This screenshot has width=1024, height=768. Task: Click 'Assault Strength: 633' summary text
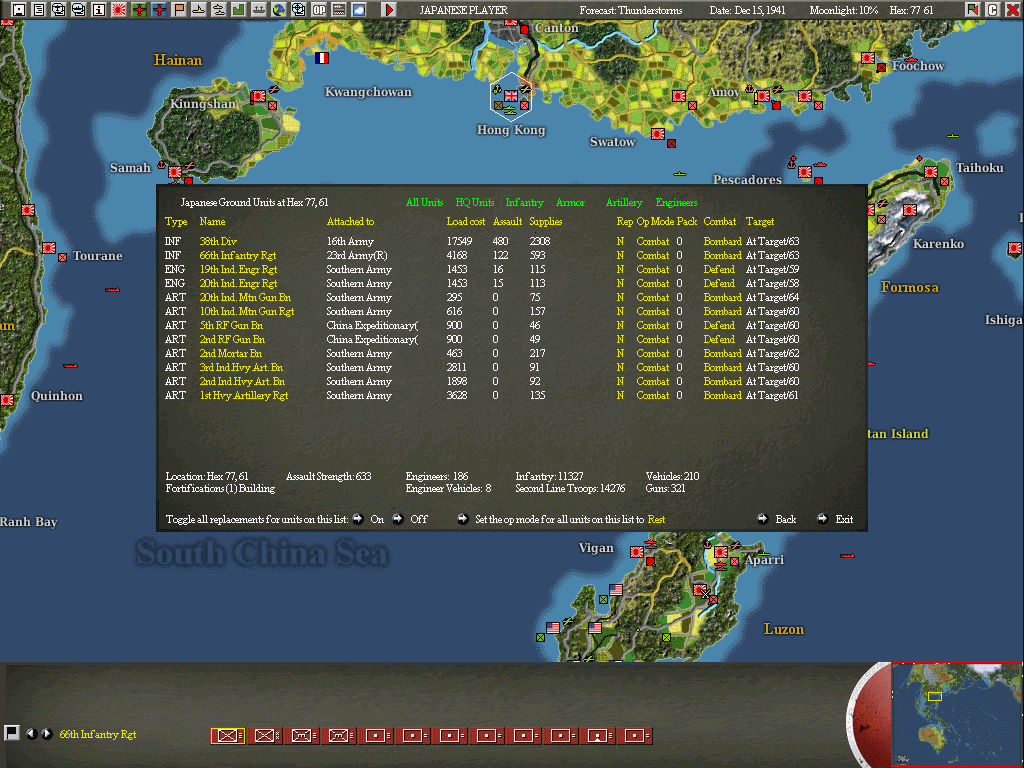[x=328, y=476]
